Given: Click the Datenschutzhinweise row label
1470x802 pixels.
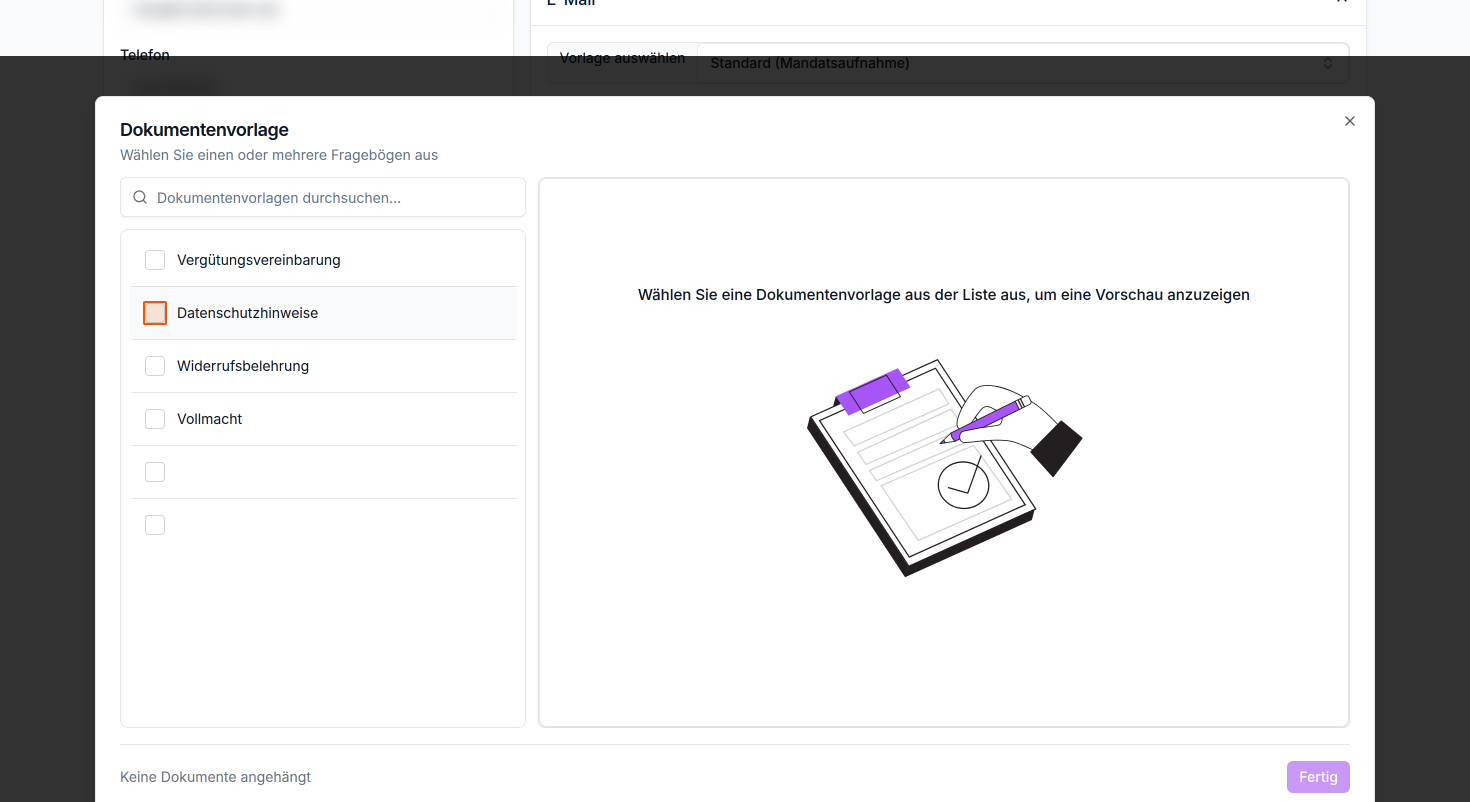Looking at the screenshot, I should tap(248, 313).
